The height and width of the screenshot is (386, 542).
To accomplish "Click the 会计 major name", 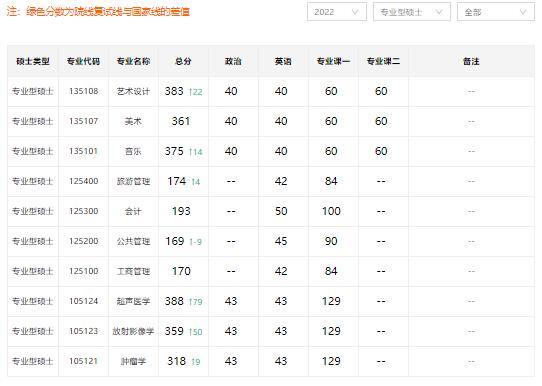I will [x=133, y=211].
